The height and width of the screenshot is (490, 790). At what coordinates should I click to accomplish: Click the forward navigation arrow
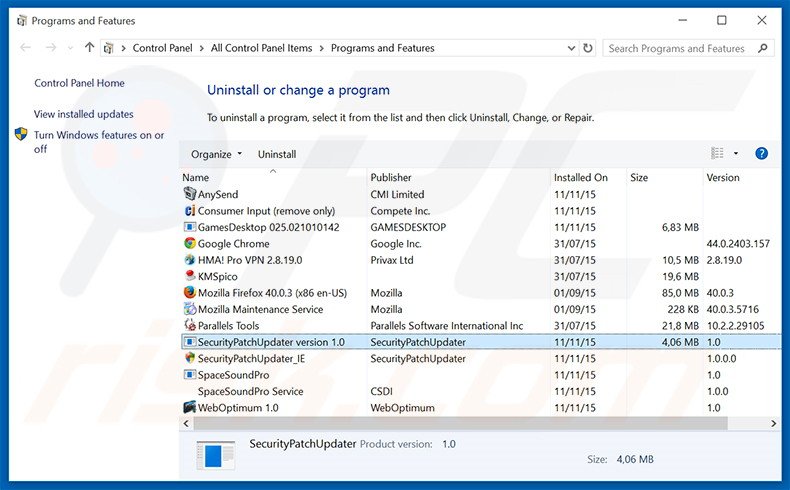[x=51, y=48]
